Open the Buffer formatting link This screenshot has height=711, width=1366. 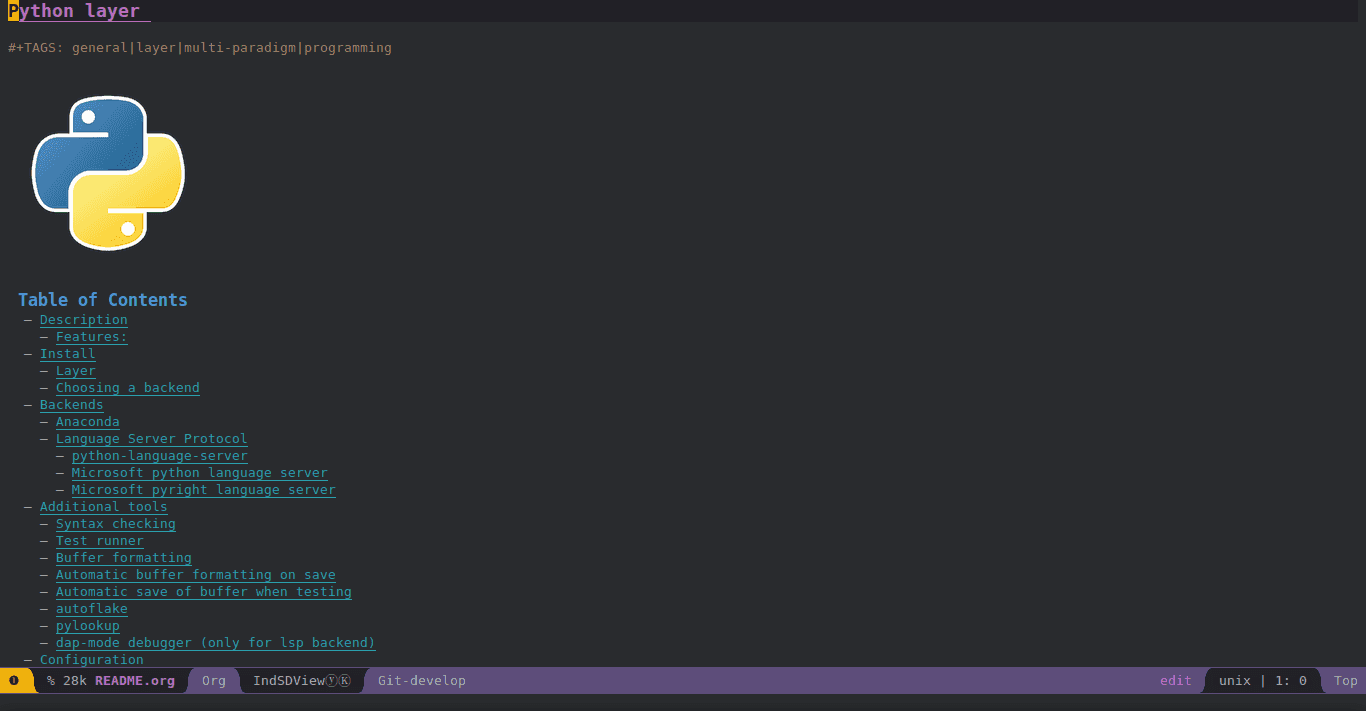pyautogui.click(x=124, y=558)
